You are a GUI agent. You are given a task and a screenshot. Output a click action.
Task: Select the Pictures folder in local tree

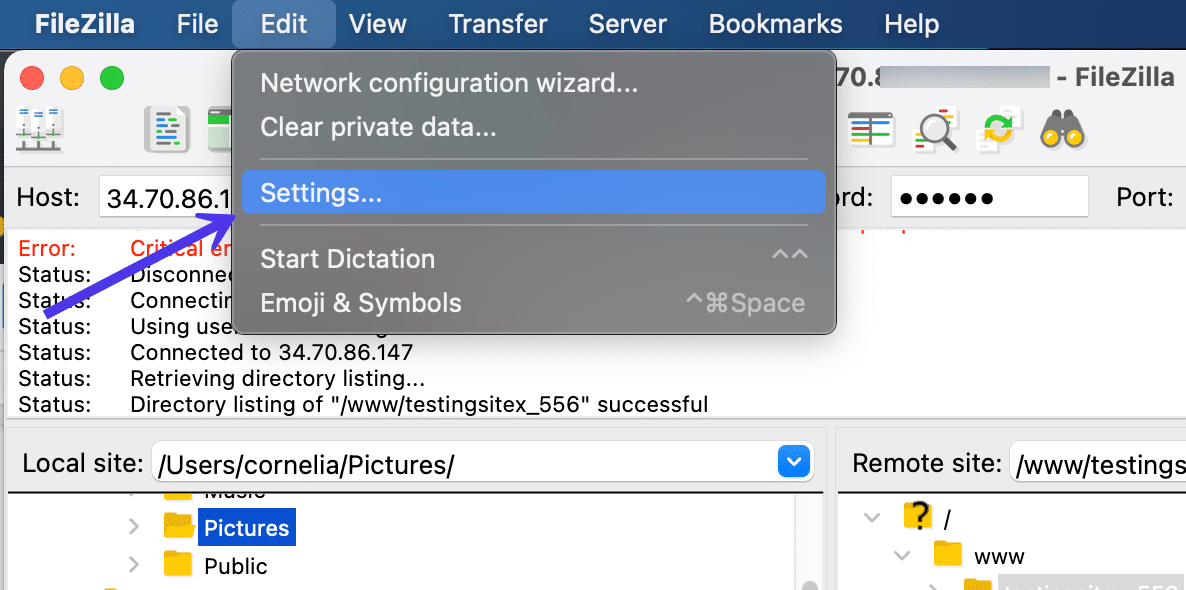pos(245,527)
